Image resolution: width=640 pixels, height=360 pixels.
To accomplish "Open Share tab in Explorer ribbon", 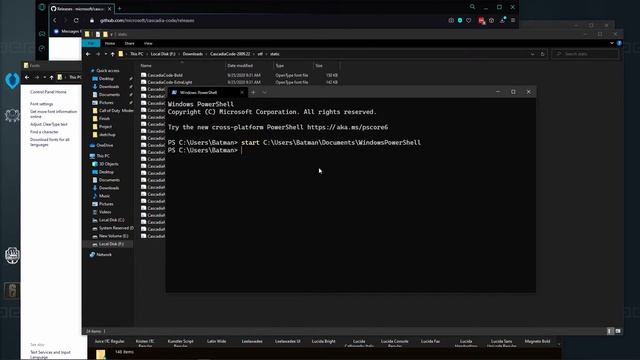I will point(129,43).
